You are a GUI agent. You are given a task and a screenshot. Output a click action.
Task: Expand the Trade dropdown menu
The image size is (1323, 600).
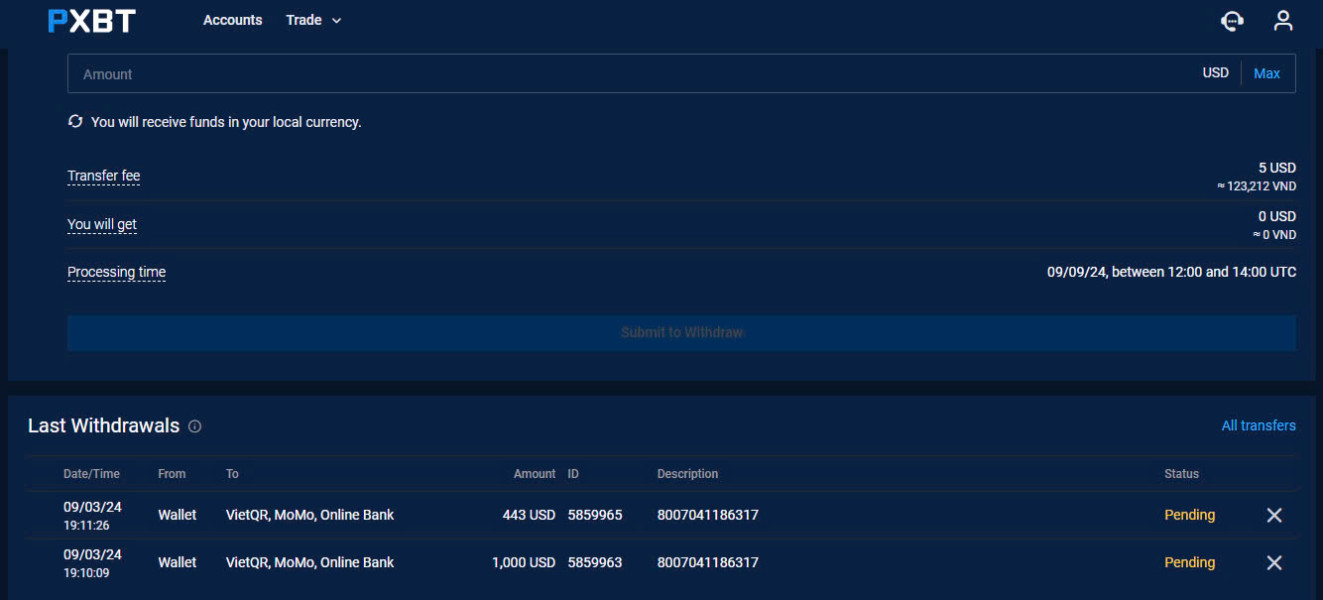[x=313, y=20]
